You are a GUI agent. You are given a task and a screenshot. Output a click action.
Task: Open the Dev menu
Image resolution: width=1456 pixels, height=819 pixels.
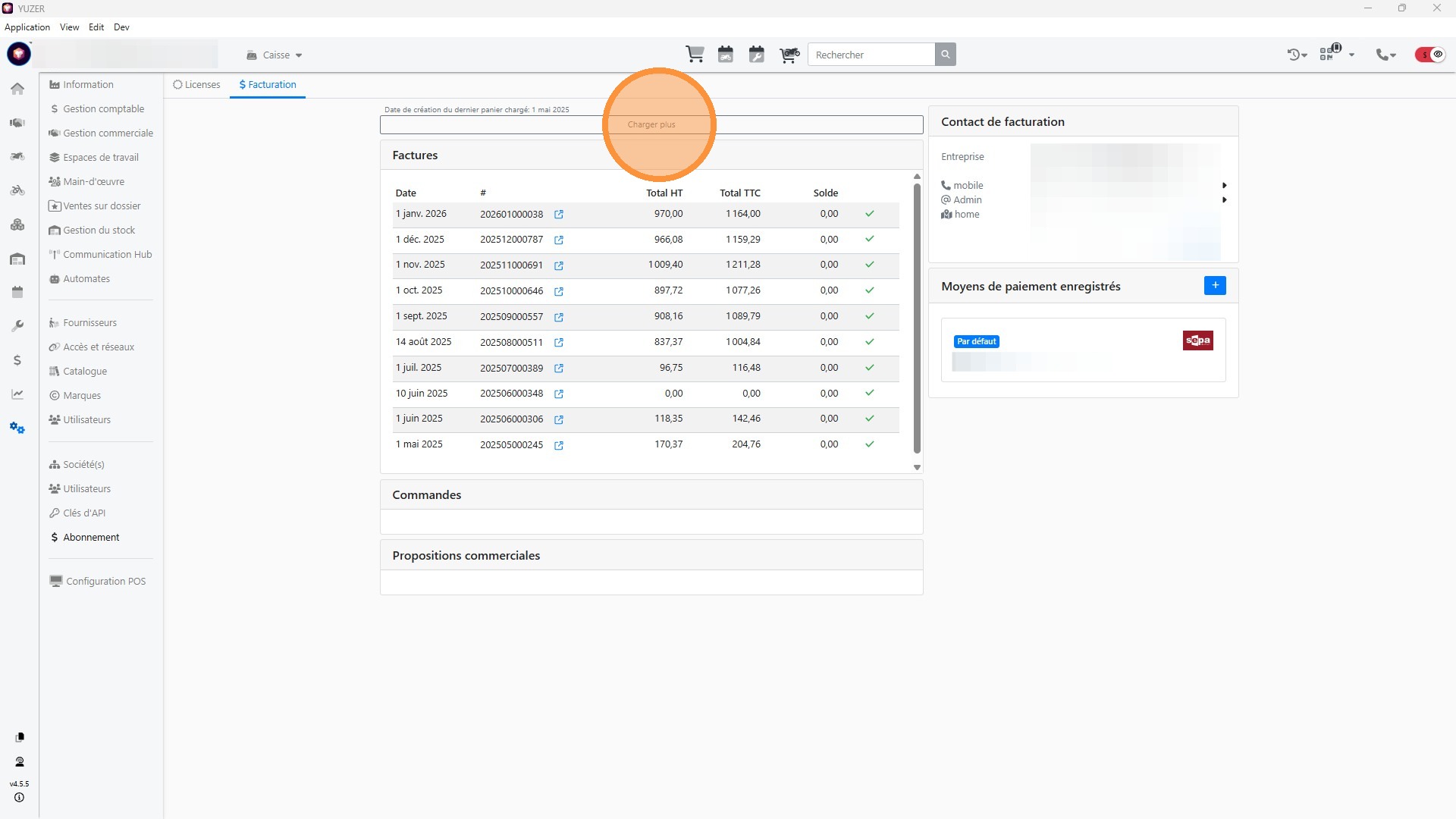[121, 27]
